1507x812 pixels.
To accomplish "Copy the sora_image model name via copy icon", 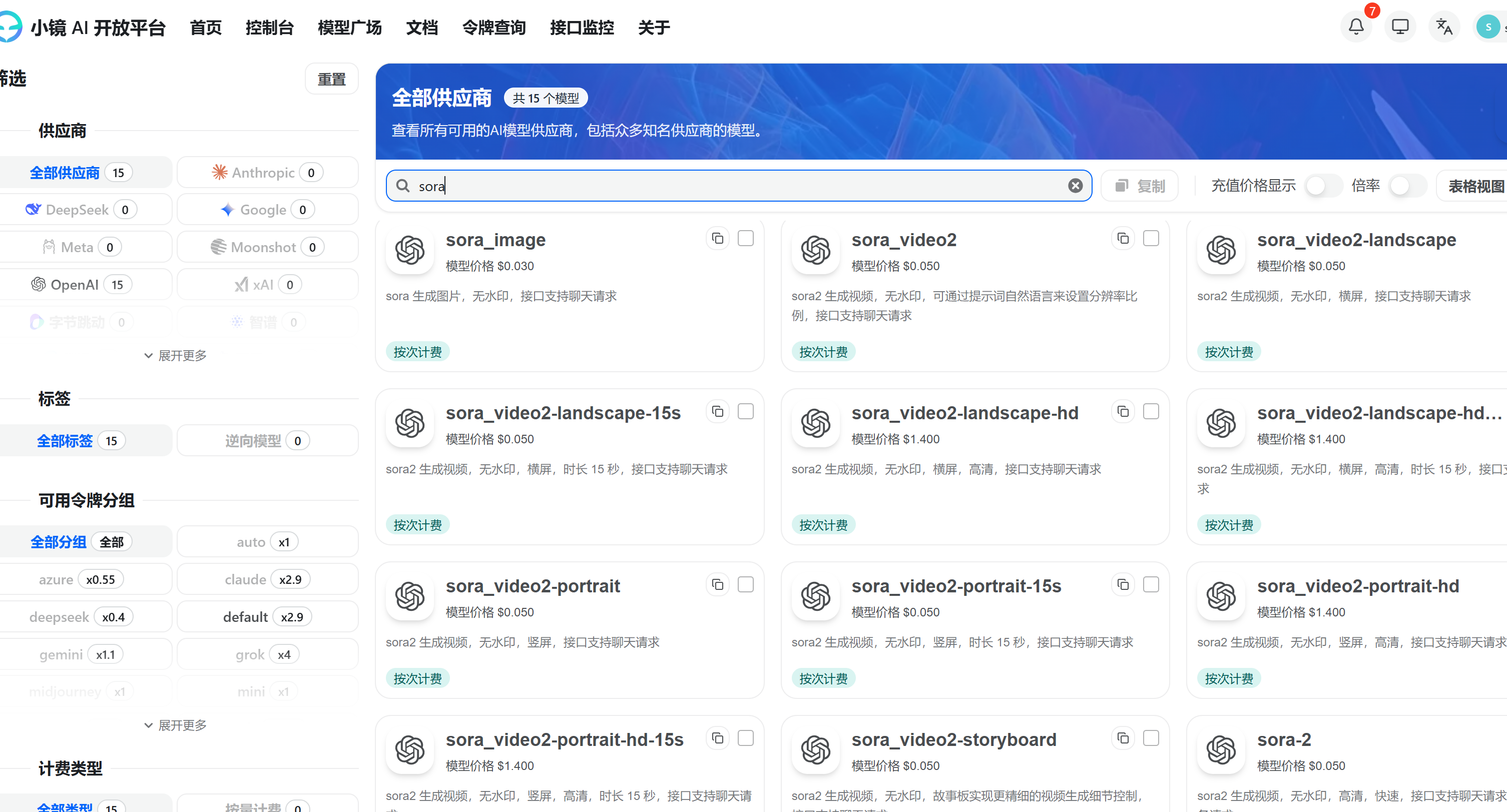I will click(718, 238).
